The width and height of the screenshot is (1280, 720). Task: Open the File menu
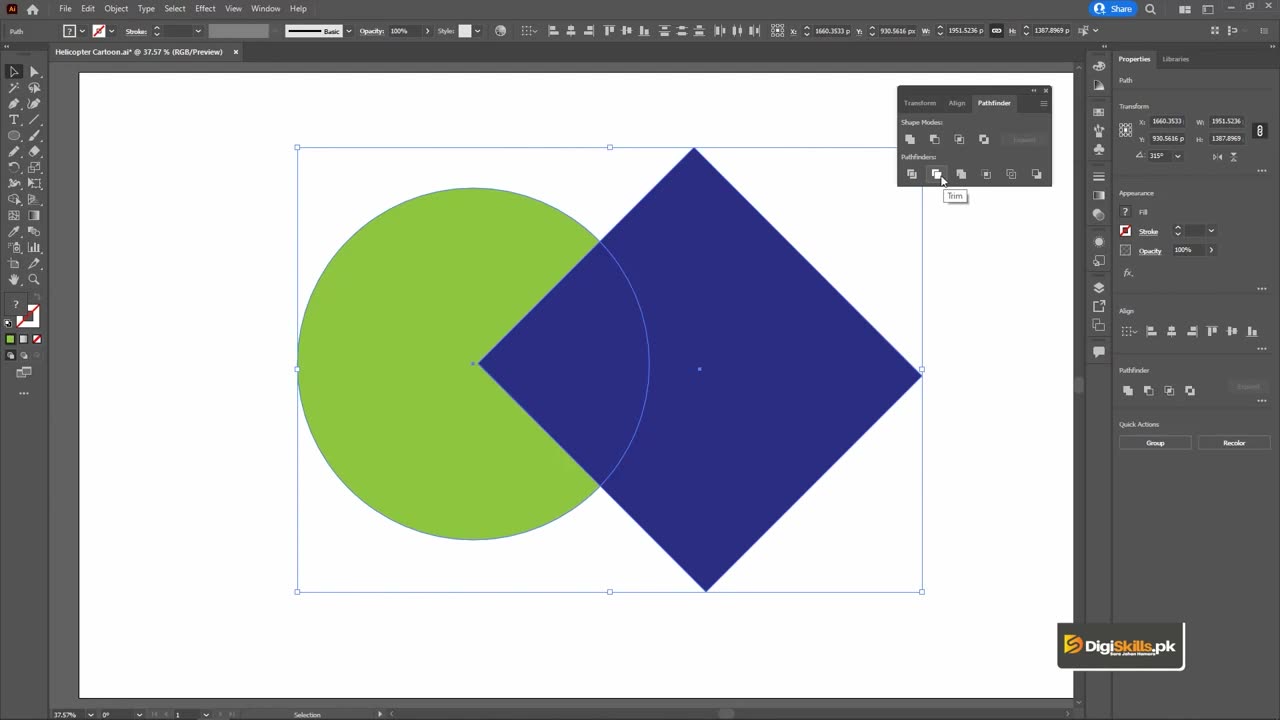(65, 9)
